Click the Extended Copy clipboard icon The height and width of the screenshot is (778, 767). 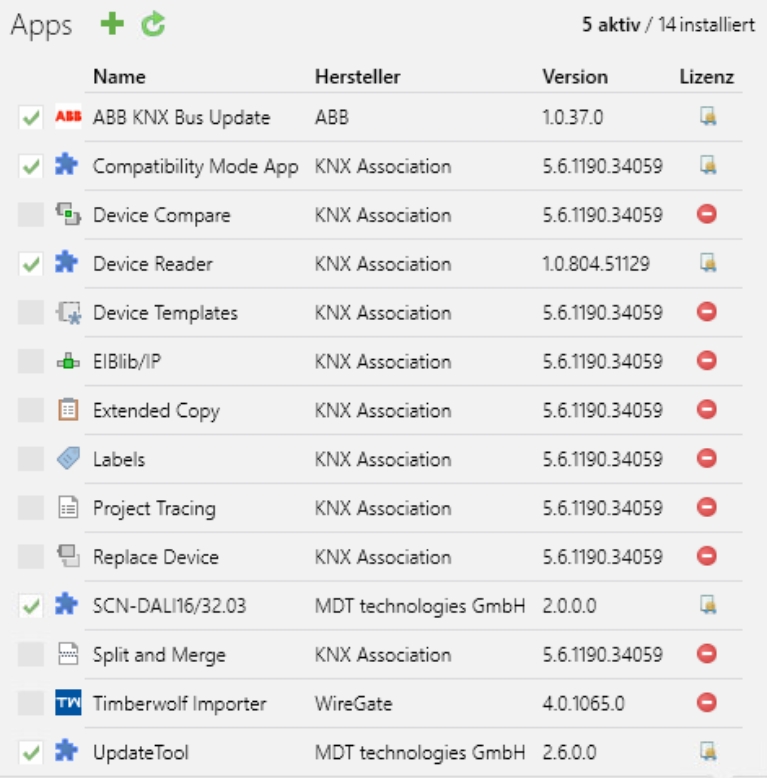68,410
